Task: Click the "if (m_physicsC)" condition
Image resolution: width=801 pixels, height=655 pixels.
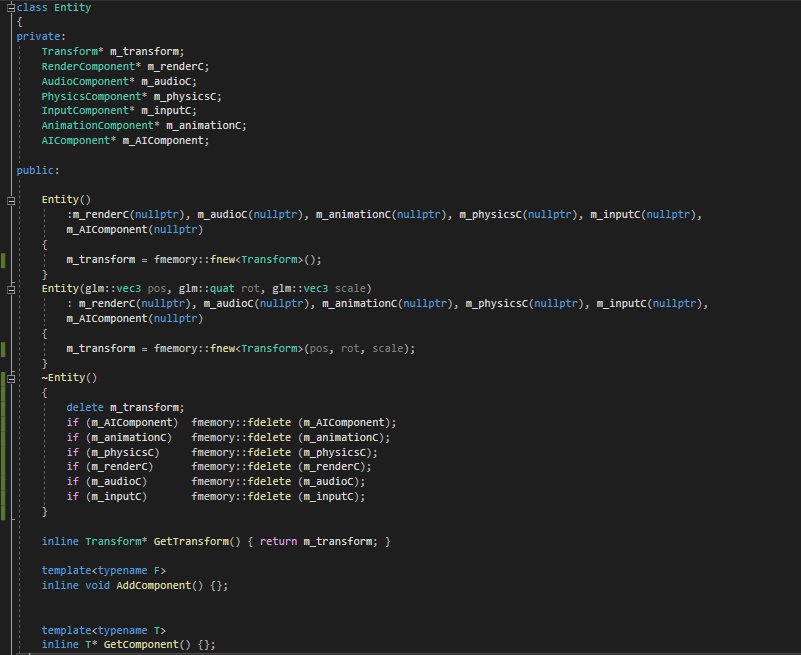Action: point(113,452)
